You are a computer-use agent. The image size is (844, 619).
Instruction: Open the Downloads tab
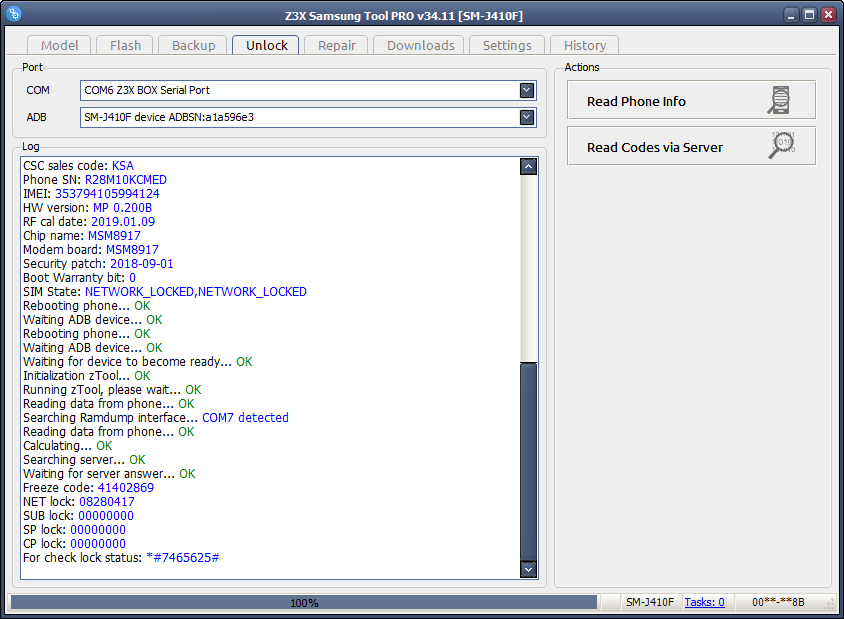(420, 45)
